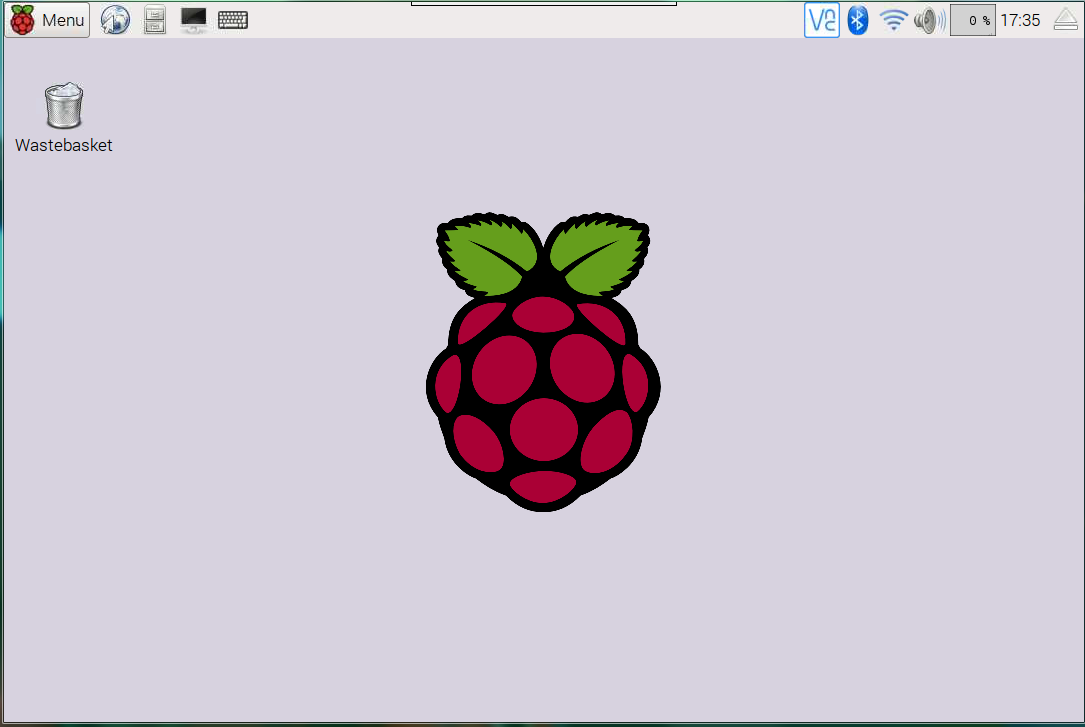Launch the web browser globe icon

(115, 20)
